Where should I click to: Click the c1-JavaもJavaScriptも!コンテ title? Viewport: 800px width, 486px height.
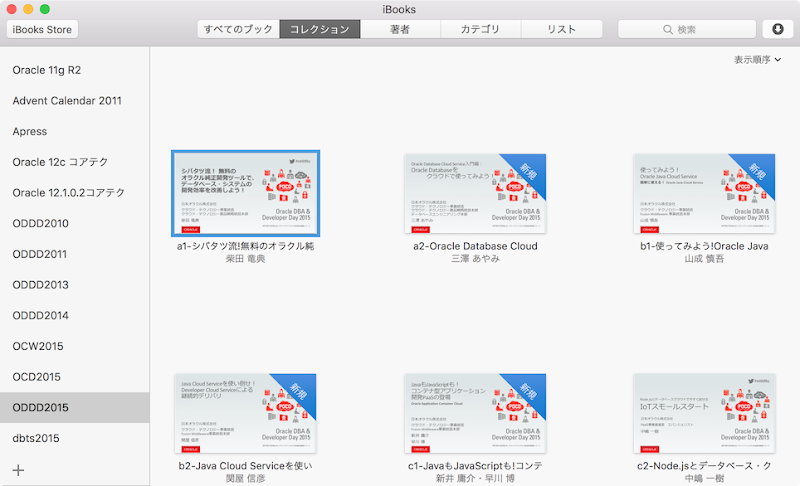coord(475,466)
